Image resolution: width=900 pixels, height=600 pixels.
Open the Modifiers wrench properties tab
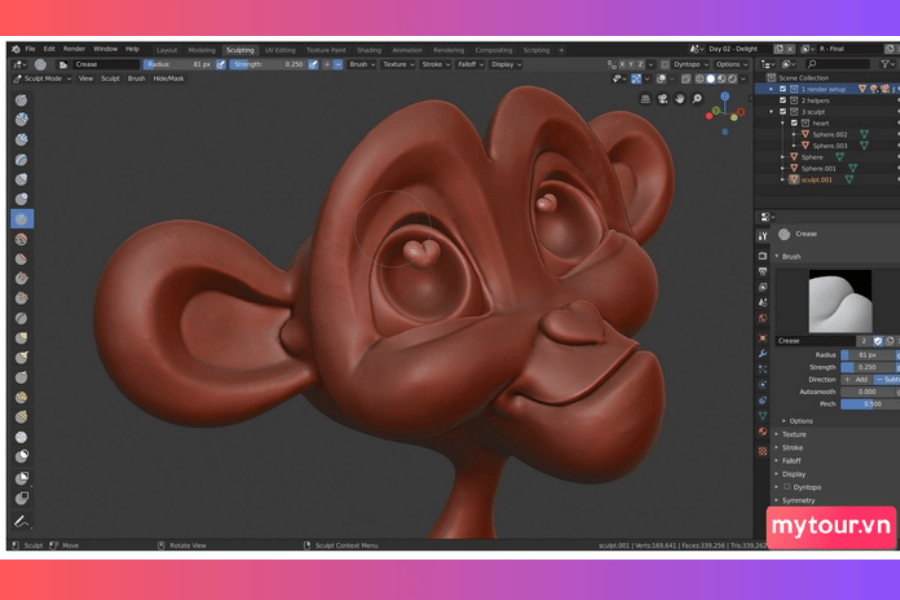pyautogui.click(x=763, y=354)
